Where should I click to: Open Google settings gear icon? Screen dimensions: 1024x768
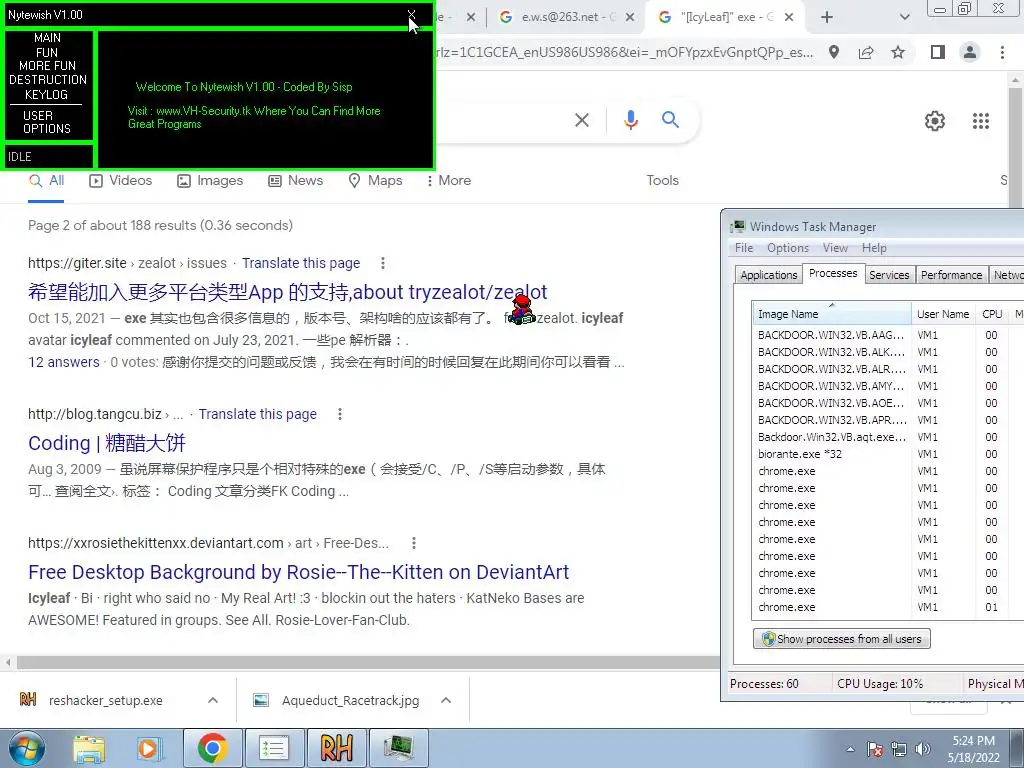935,121
